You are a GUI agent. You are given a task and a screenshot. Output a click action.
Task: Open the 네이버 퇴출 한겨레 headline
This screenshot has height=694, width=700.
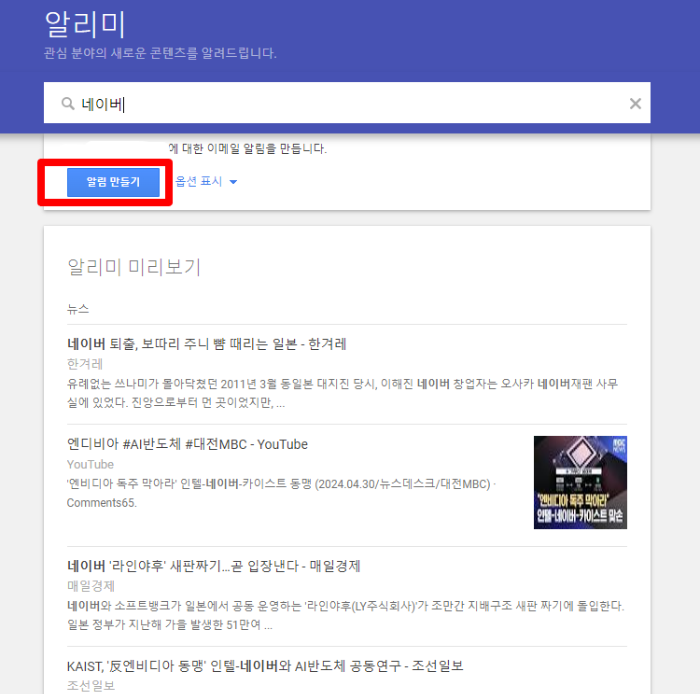point(206,344)
